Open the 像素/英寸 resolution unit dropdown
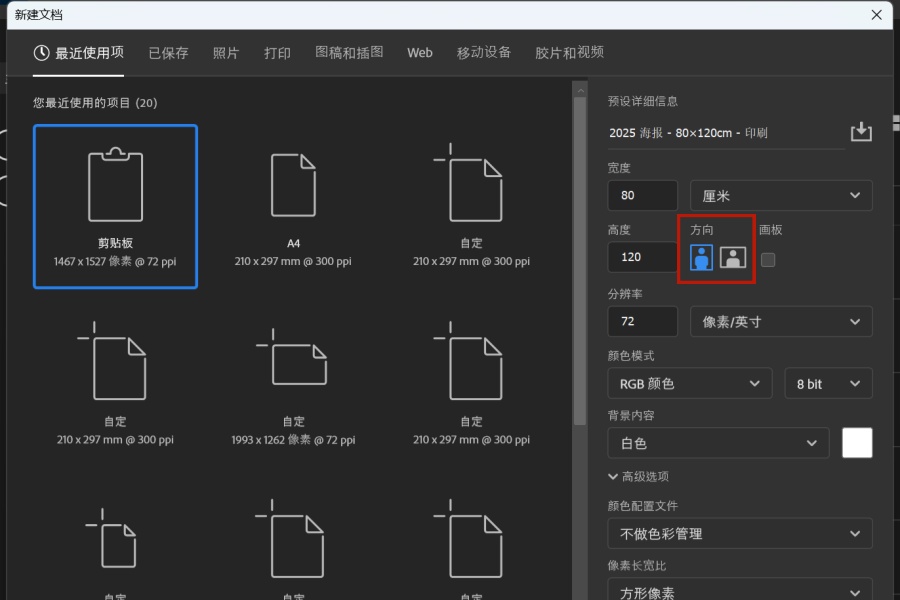This screenshot has height=600, width=900. [781, 322]
